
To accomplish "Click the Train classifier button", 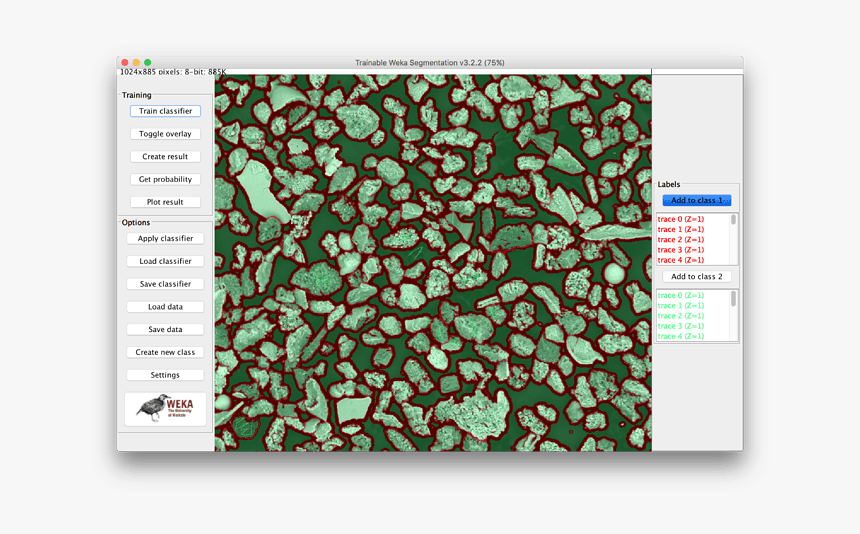I will 165,111.
